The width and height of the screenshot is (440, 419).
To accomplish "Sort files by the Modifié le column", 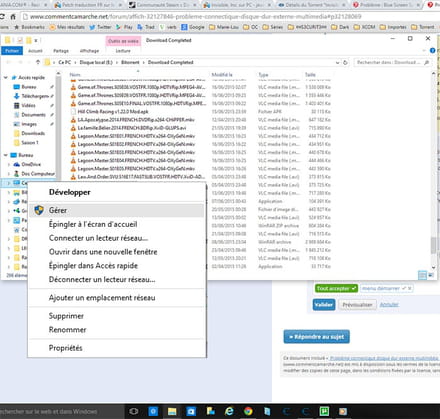I will [222, 75].
